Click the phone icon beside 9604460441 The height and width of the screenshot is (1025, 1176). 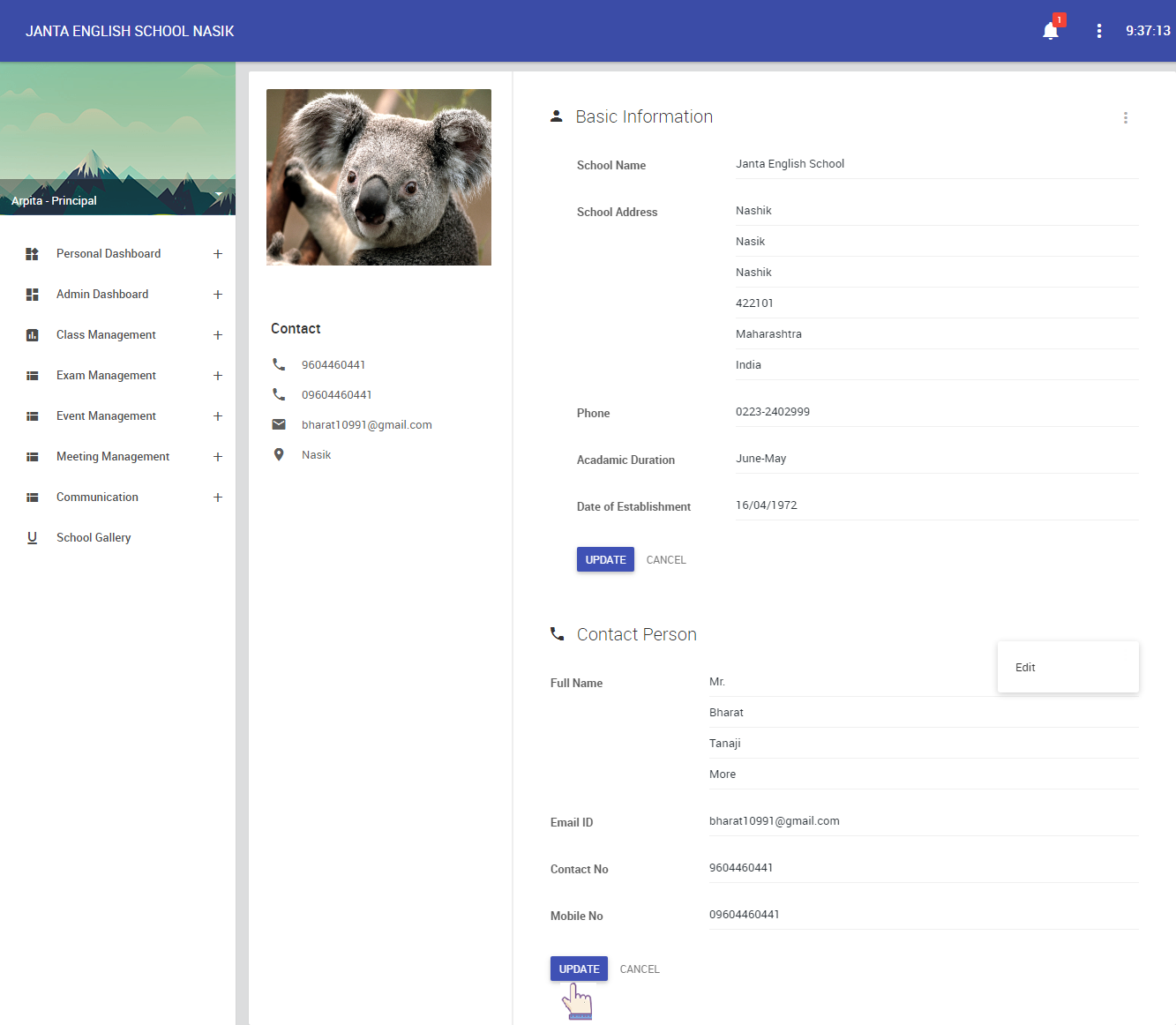tap(279, 363)
